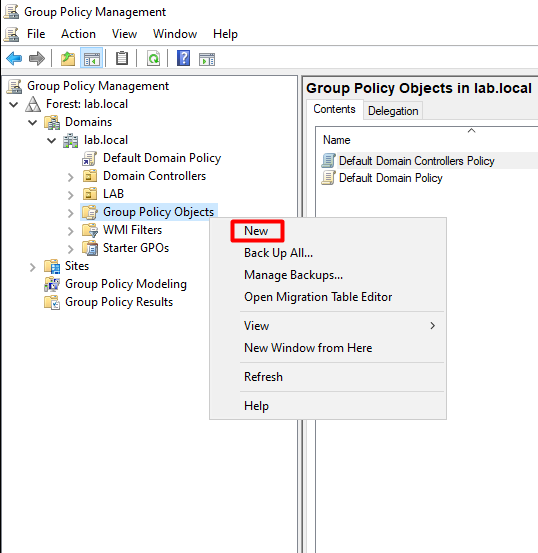Collapse the Domains tree node
Viewport: 538px width, 553px height.
tap(32, 122)
